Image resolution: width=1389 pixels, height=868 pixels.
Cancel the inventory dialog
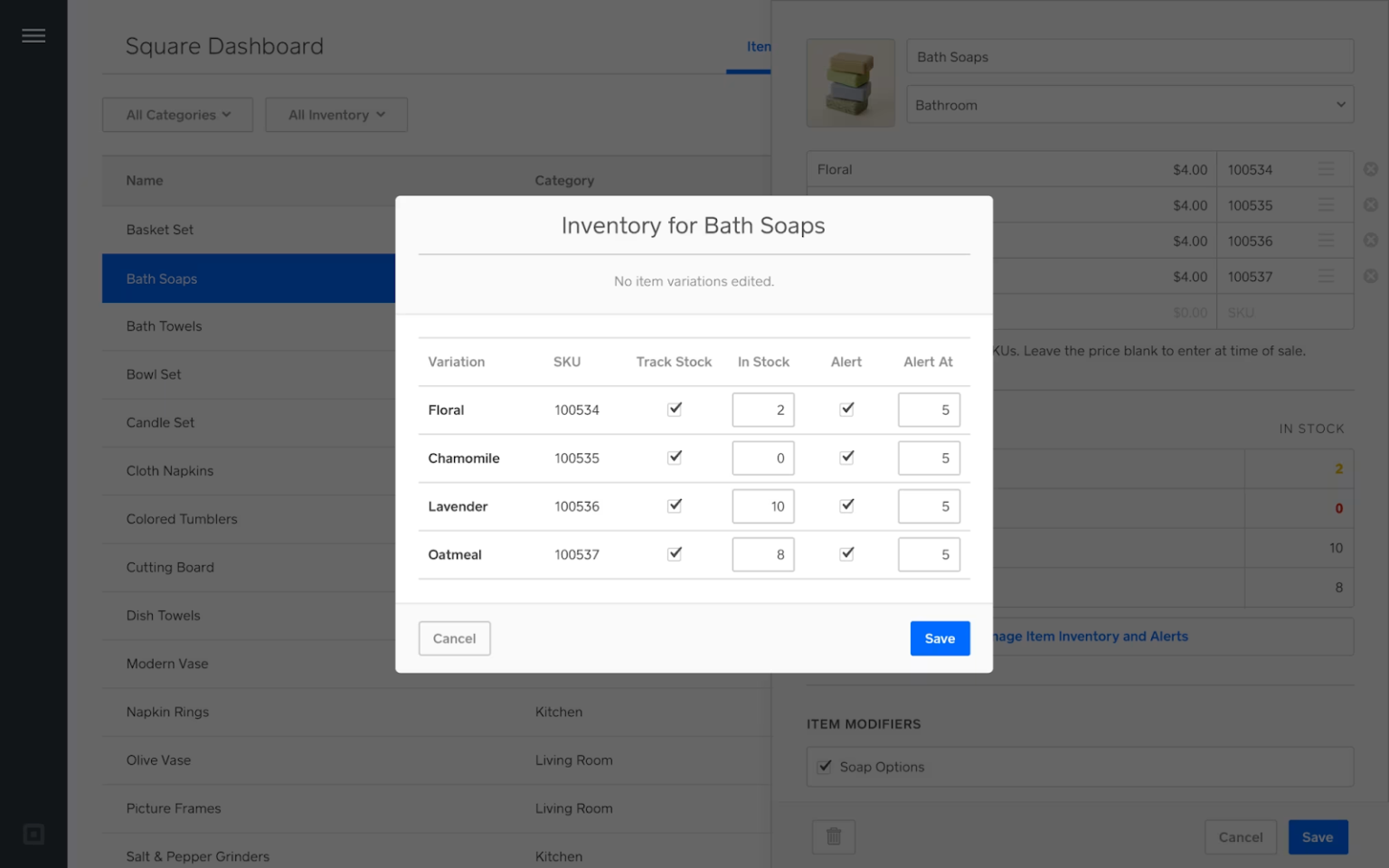(x=454, y=638)
